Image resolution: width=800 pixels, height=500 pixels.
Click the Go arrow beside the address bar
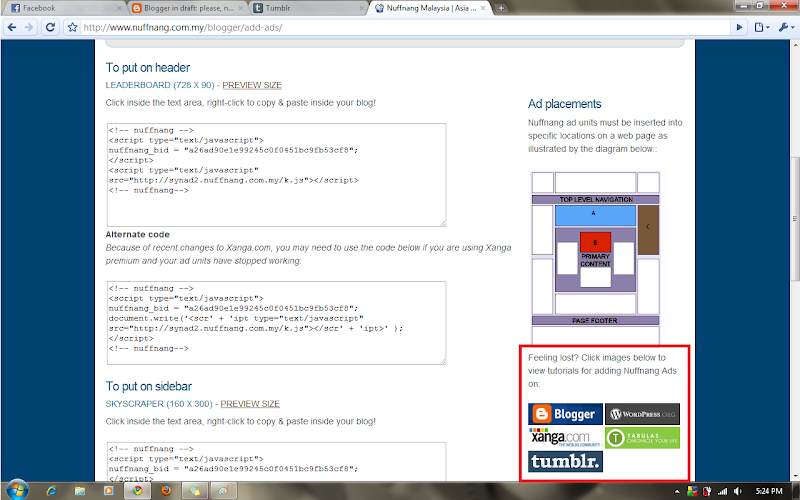[739, 28]
